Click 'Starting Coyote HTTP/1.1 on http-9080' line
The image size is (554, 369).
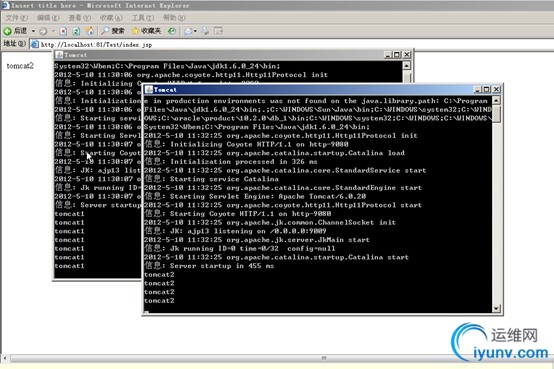pyautogui.click(x=238, y=213)
